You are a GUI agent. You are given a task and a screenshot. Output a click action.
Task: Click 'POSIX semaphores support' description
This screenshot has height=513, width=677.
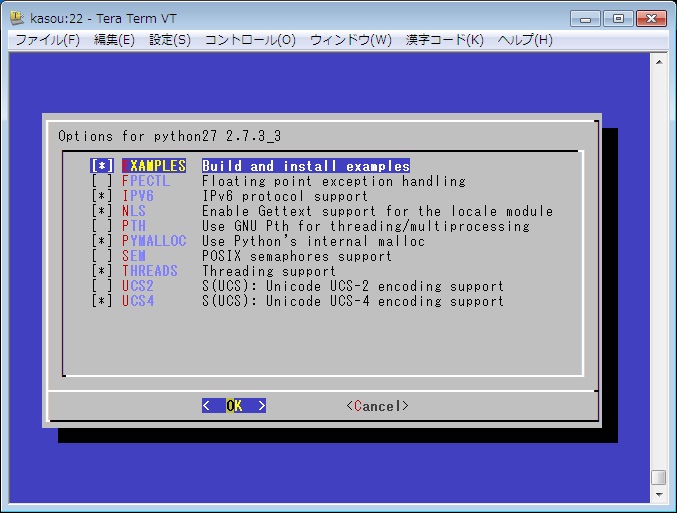pos(297,256)
